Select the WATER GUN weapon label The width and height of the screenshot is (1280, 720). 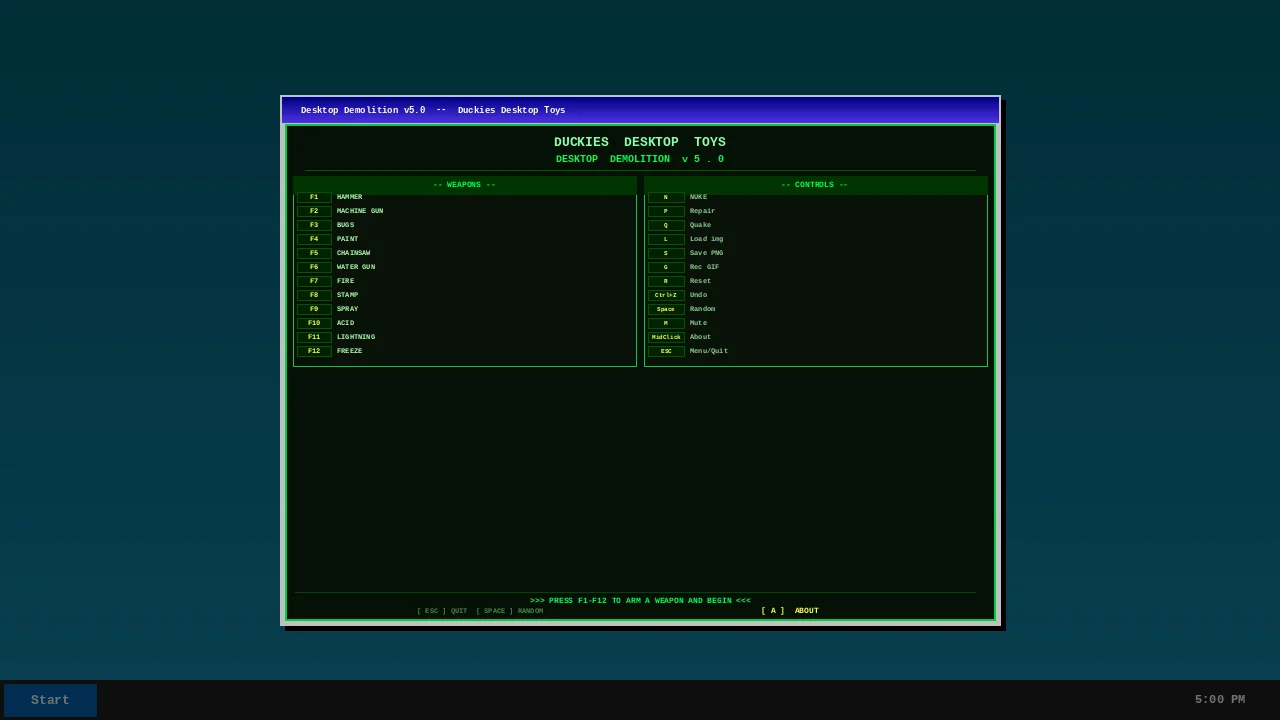(x=356, y=267)
